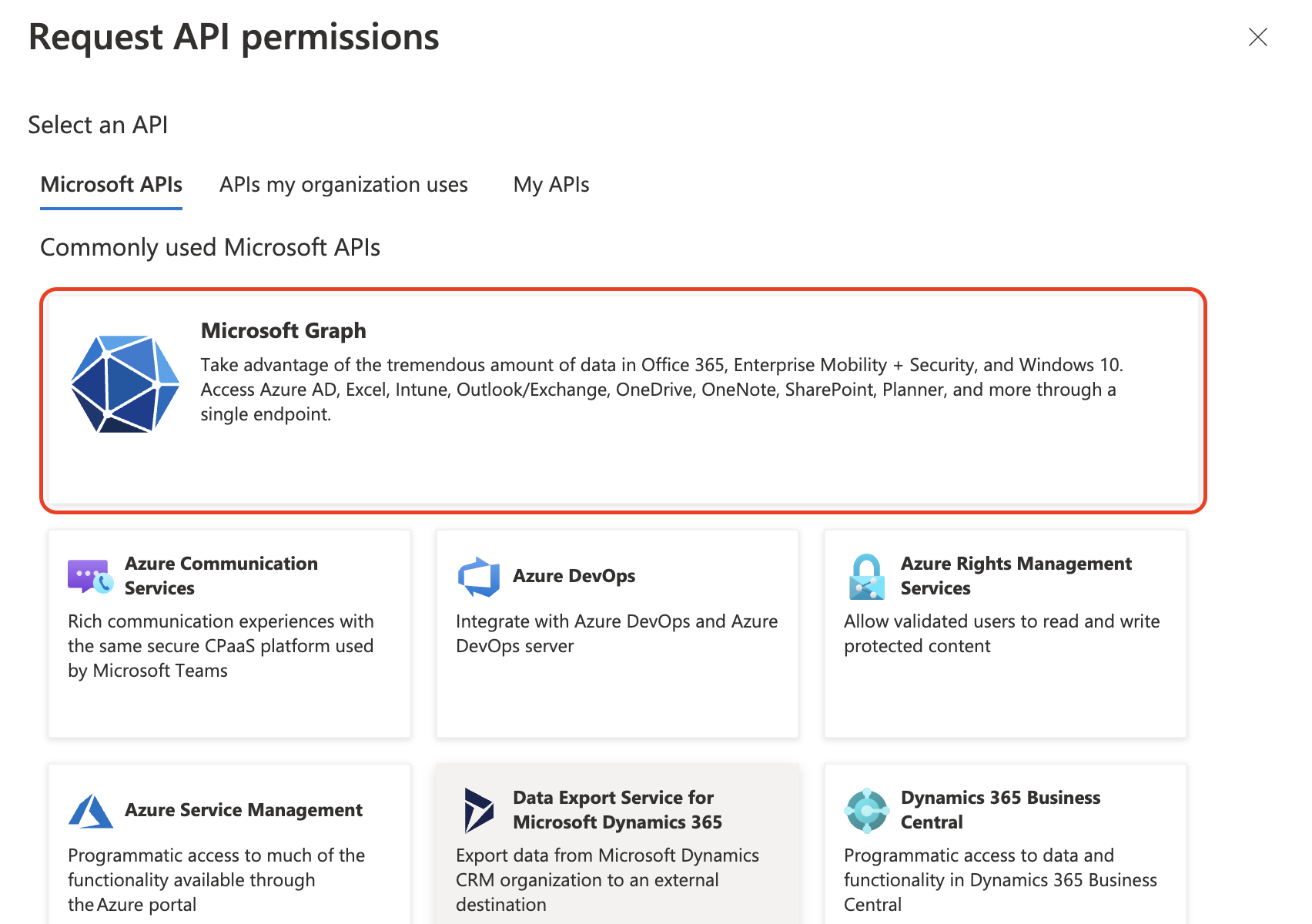Click the Azure Communication Services chat icon
The image size is (1312, 924).
click(x=90, y=576)
